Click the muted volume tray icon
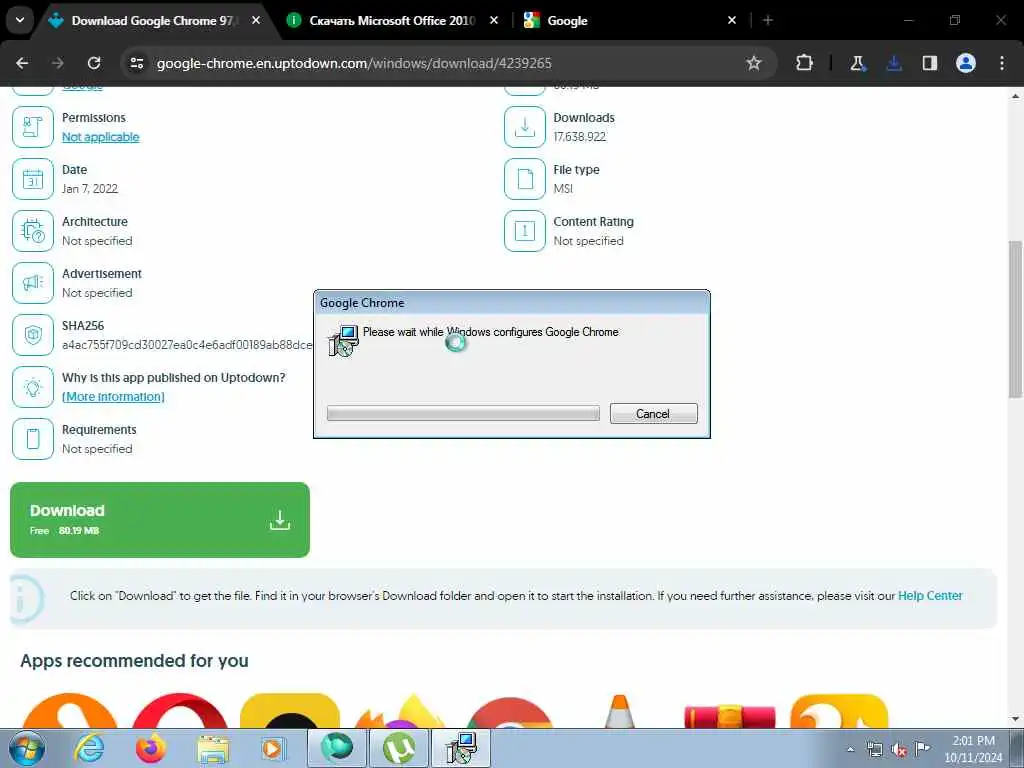The width and height of the screenshot is (1024, 768). (x=899, y=749)
